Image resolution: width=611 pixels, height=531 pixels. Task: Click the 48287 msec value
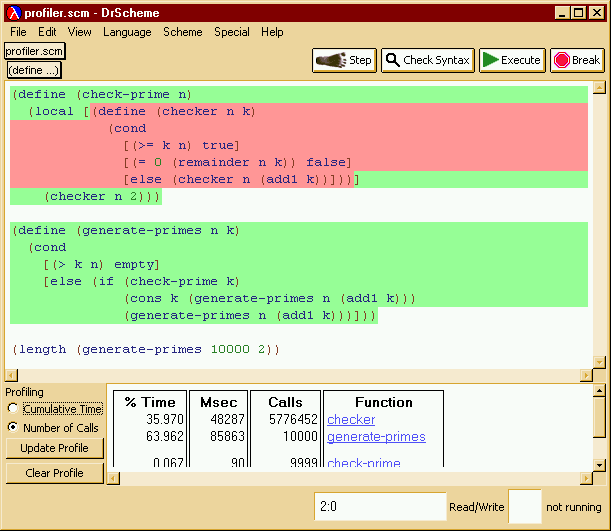tap(228, 419)
